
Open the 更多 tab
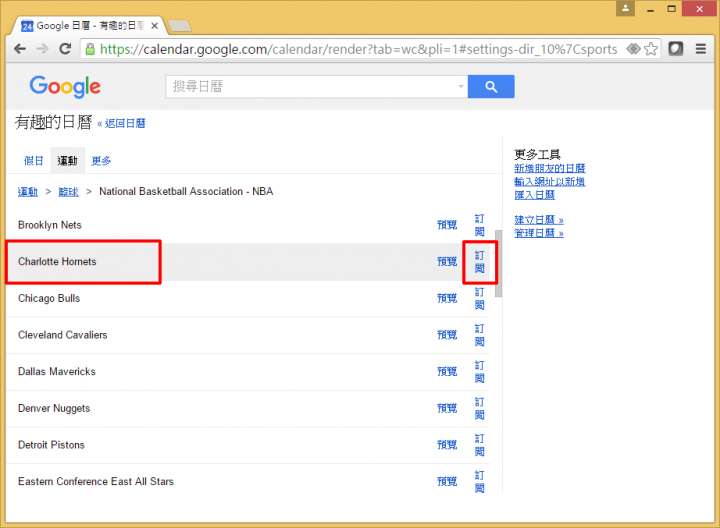pos(101,161)
